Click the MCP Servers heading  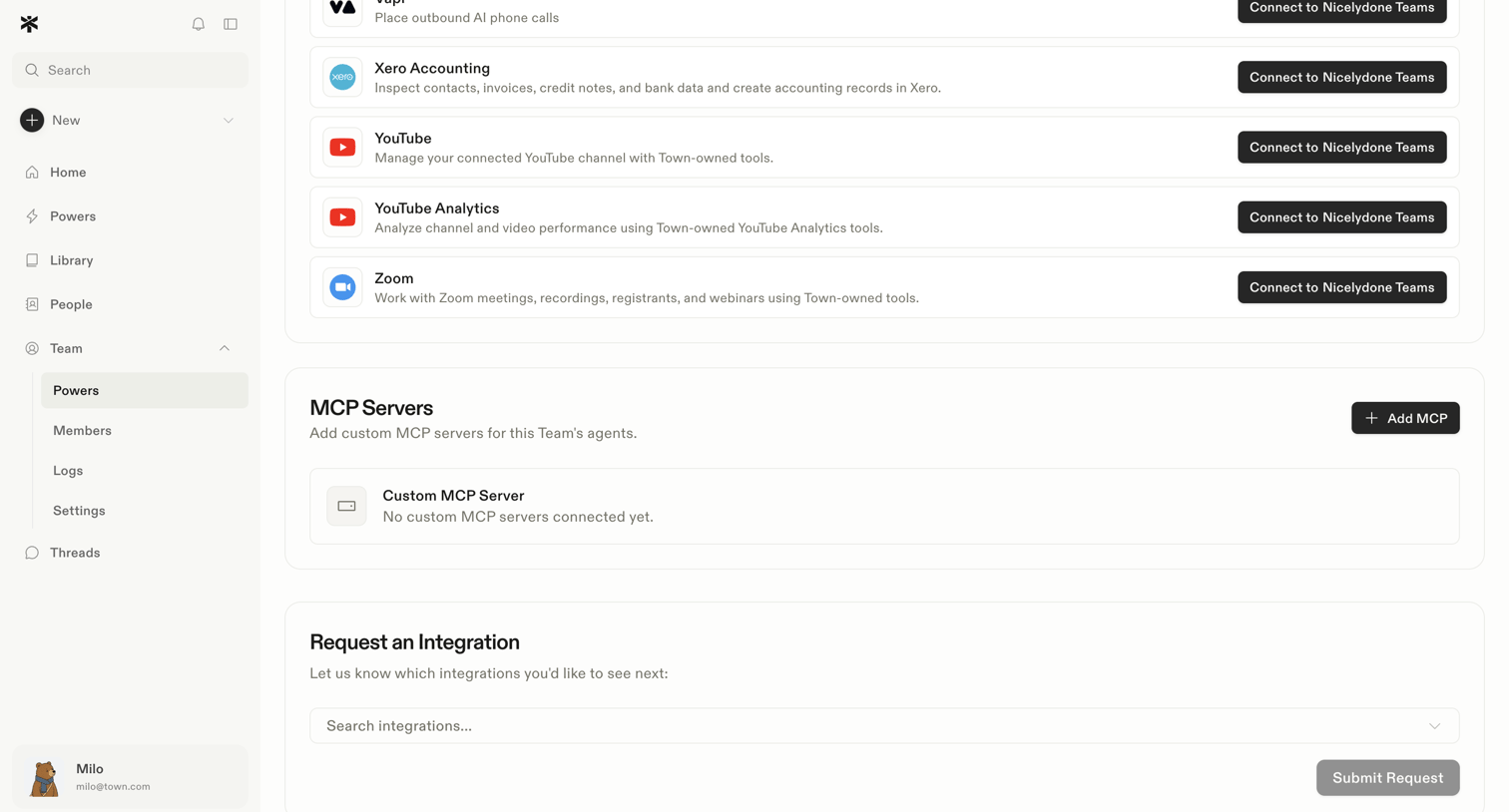[371, 408]
